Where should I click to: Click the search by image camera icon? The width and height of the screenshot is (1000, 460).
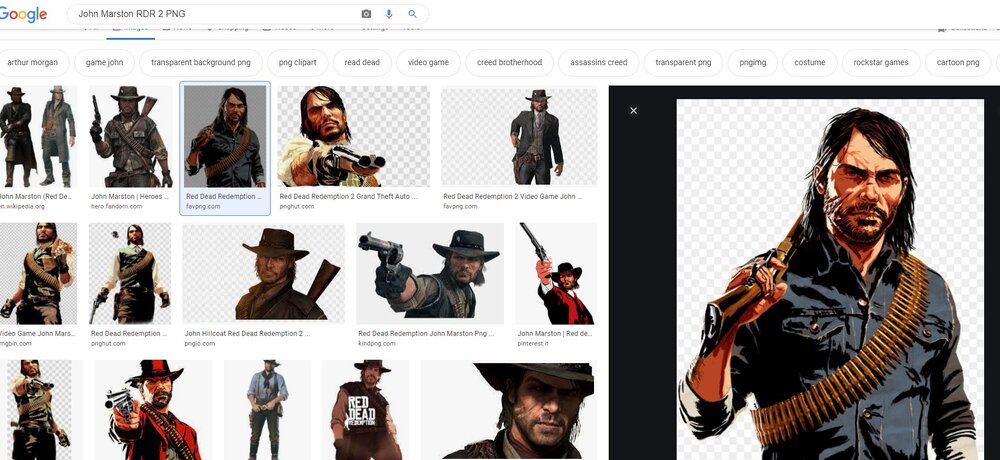point(366,14)
